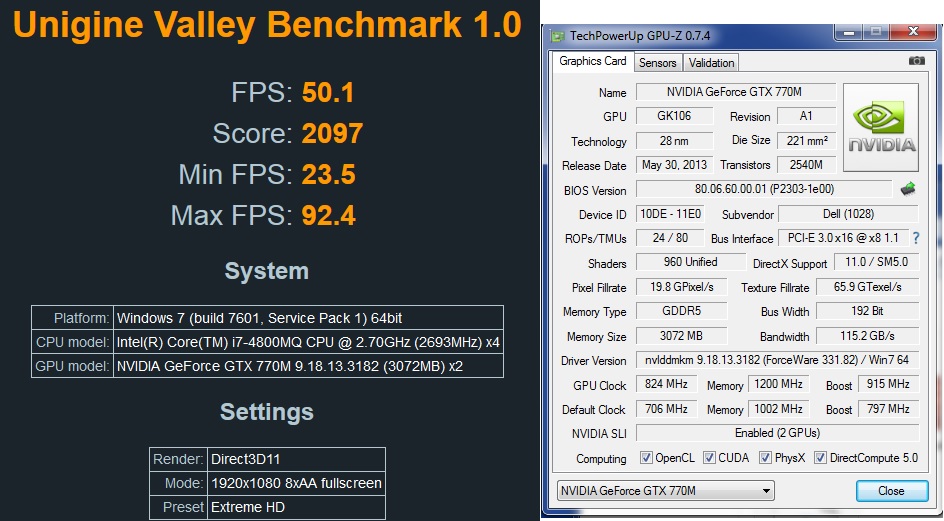This screenshot has height=521, width=944.
Task: Click the Render cell Direct3D11
Action: click(296, 459)
